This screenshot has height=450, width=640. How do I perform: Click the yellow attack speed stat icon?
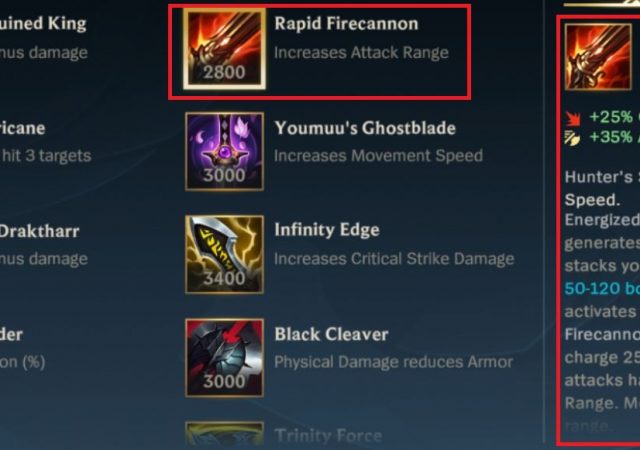click(572, 138)
